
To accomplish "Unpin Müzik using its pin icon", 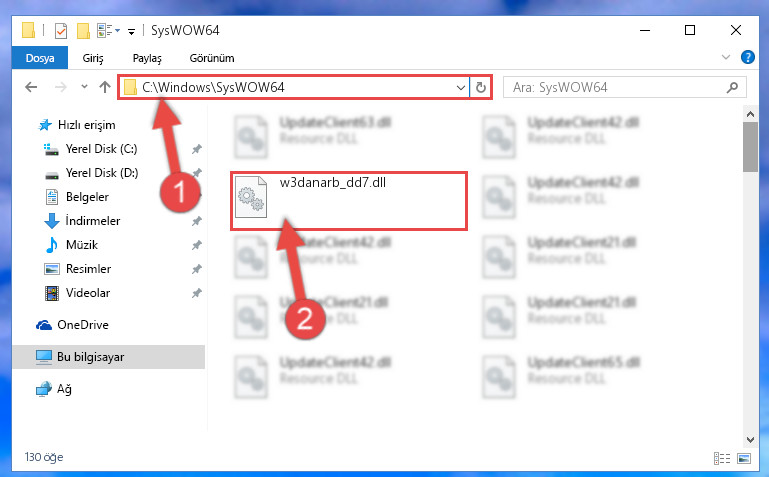I will point(197,245).
